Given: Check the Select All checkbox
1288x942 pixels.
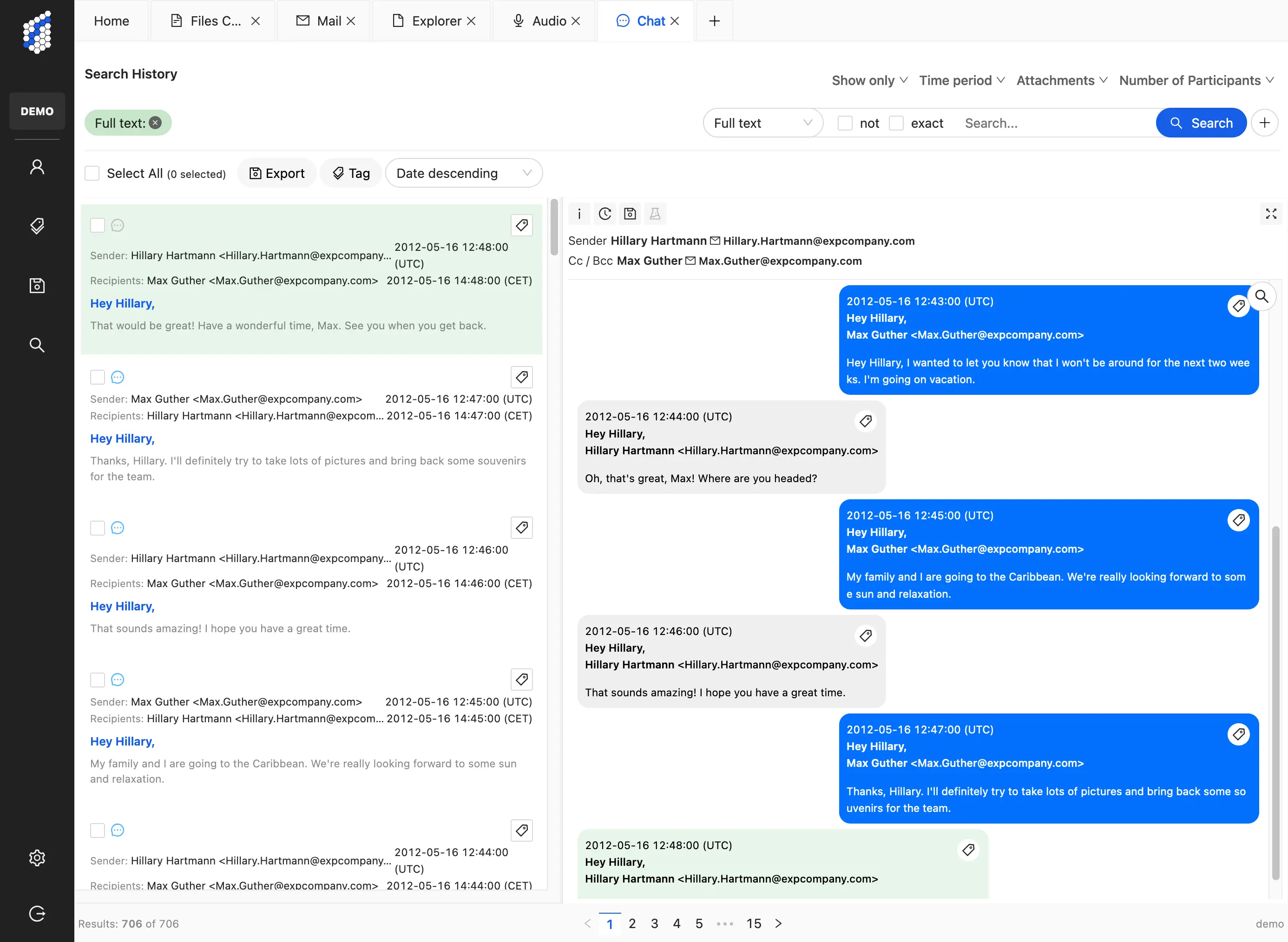Looking at the screenshot, I should 92,173.
